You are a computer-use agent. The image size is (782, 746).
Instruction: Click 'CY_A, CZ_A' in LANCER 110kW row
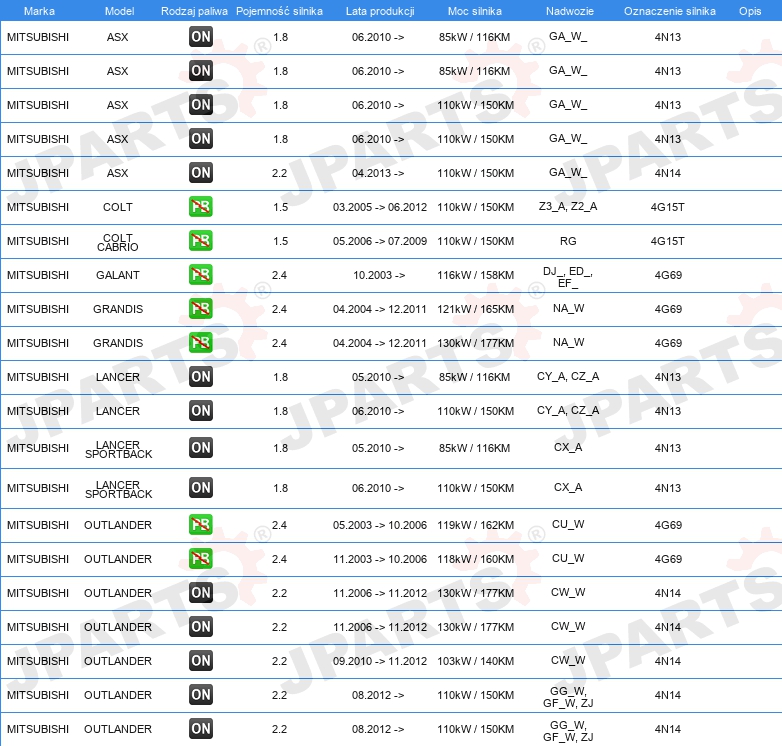click(568, 410)
